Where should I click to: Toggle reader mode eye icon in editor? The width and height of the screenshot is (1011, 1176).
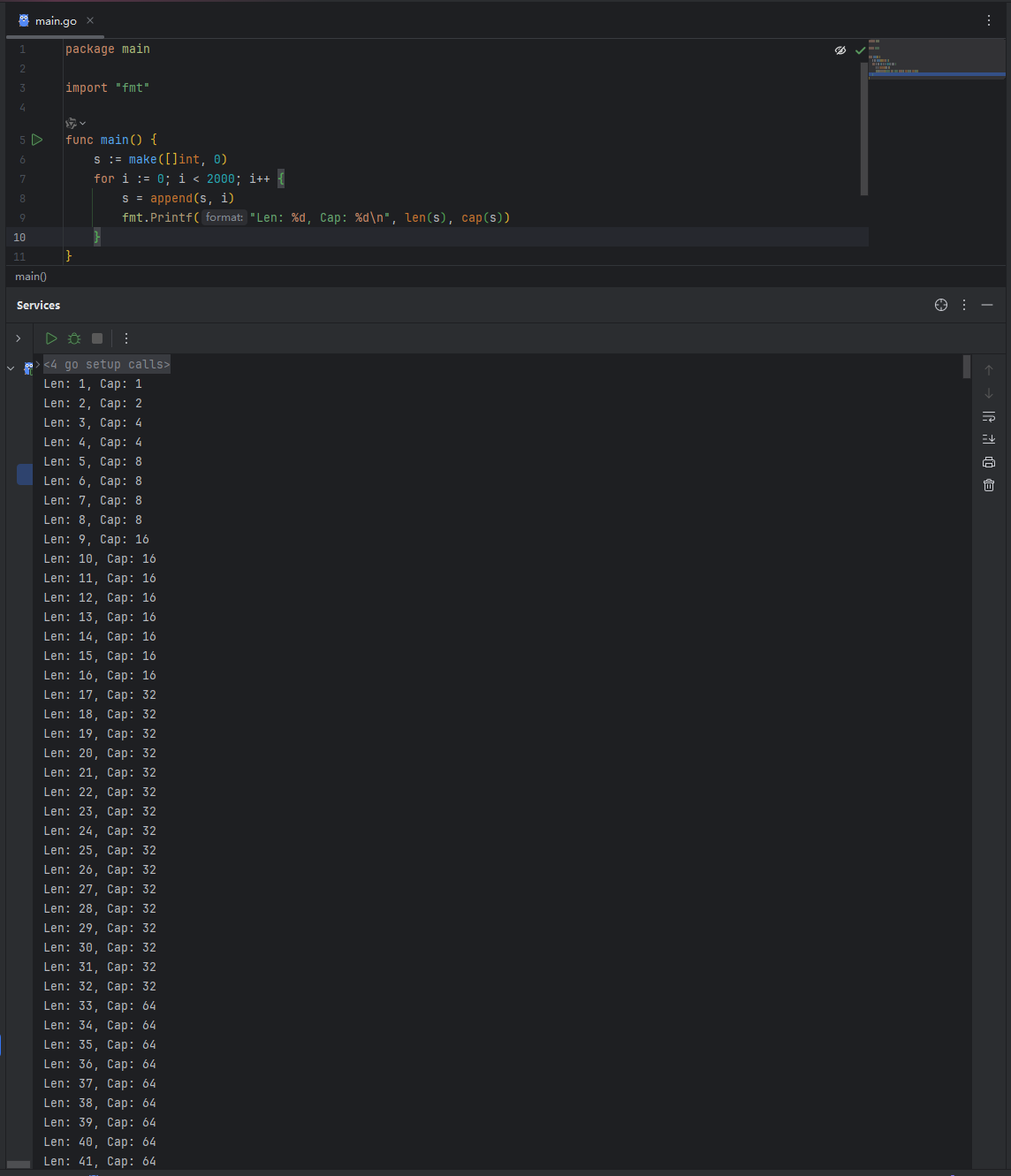tap(840, 50)
